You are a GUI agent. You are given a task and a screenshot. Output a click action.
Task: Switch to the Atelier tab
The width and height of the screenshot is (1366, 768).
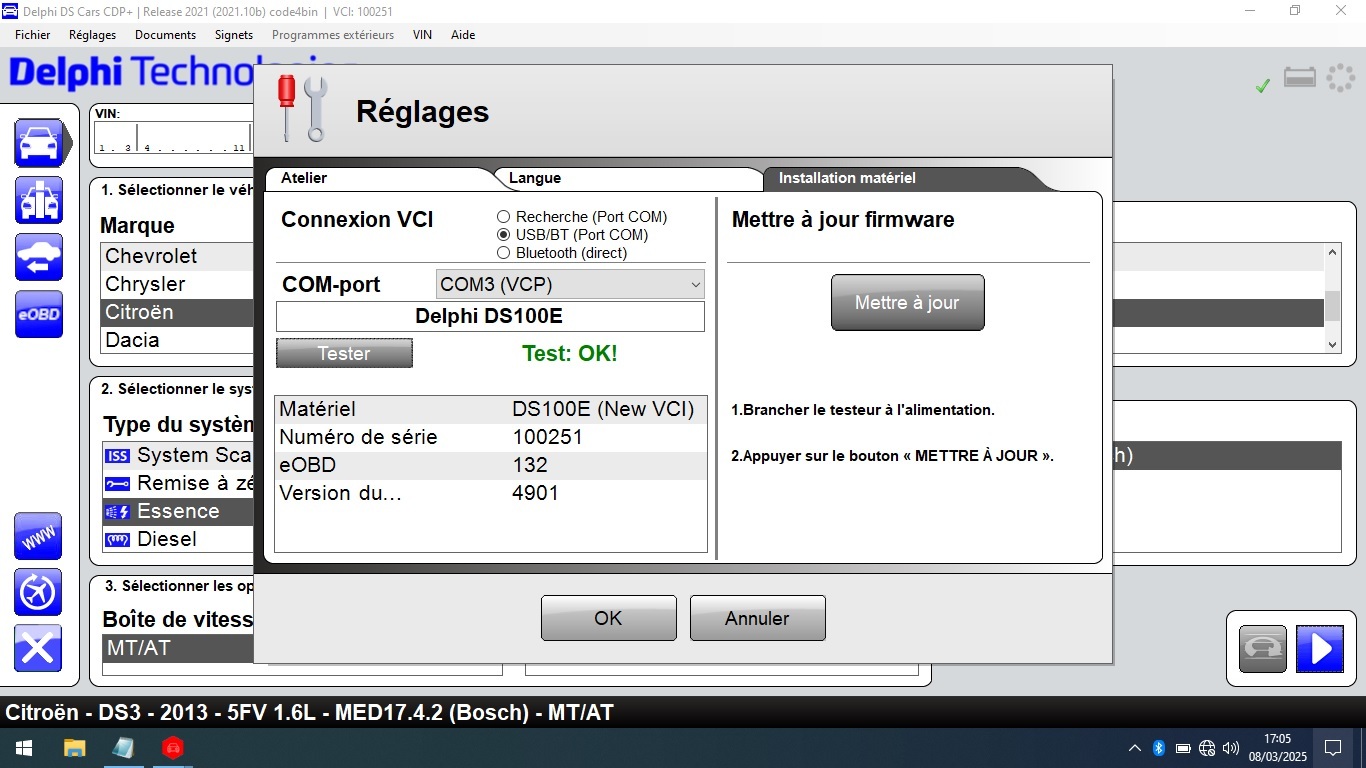pyautogui.click(x=380, y=178)
